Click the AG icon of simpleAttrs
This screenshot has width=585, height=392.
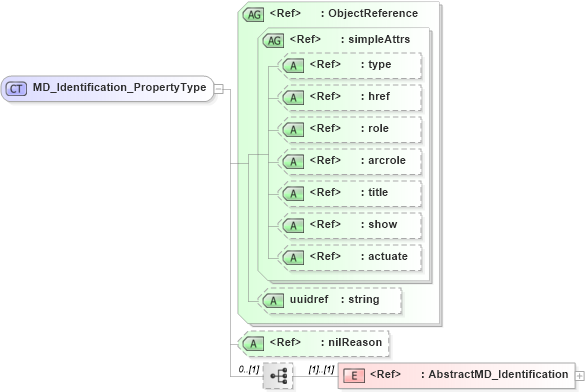pos(273,41)
